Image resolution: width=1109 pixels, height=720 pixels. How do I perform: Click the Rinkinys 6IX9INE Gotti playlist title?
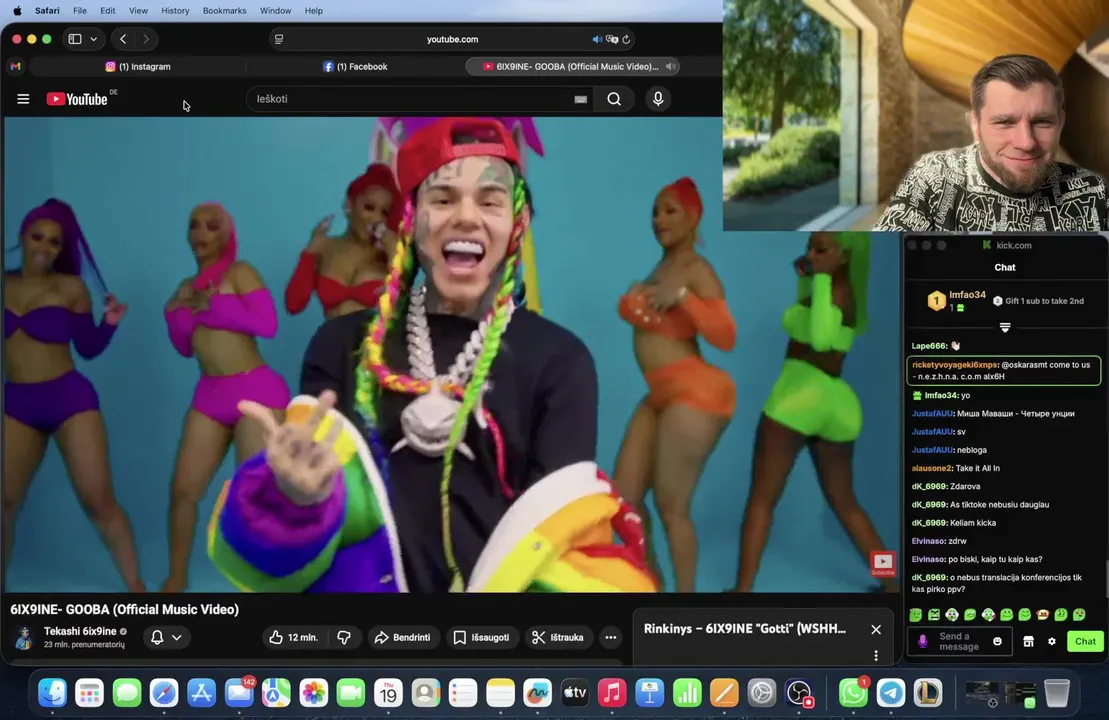click(745, 629)
